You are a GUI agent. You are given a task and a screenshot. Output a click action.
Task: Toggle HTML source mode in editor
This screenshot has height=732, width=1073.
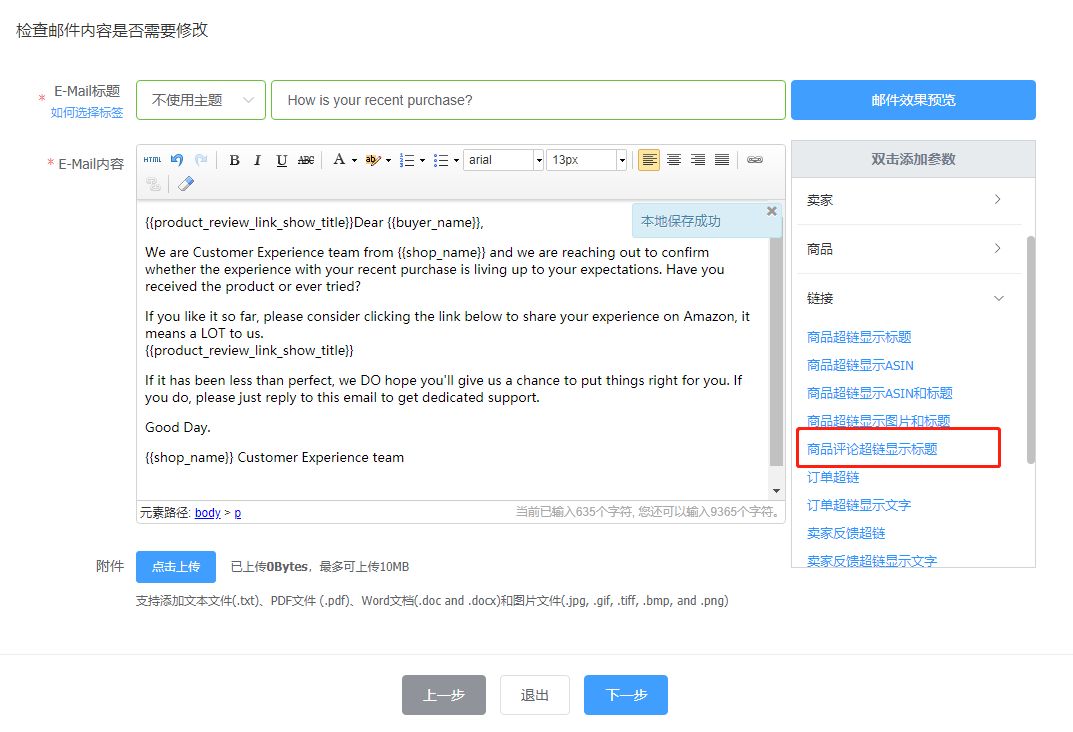click(153, 160)
